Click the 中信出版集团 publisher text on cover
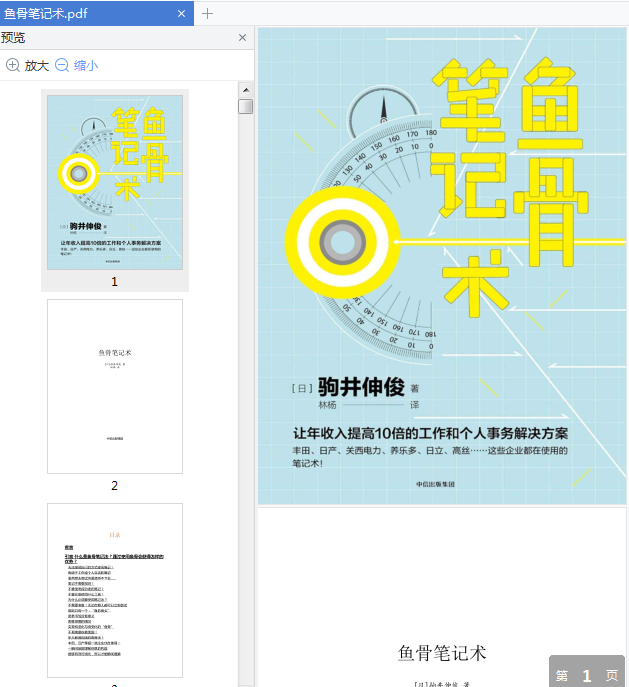 click(x=435, y=484)
